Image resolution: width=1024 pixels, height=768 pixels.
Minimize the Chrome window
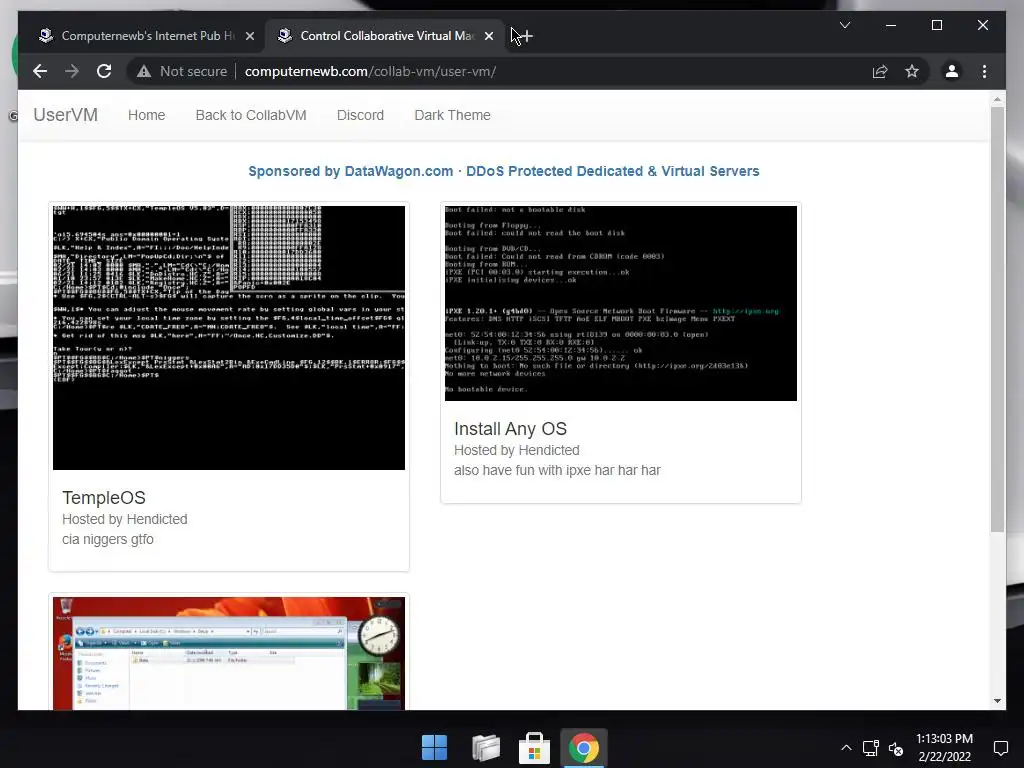pyautogui.click(x=891, y=25)
